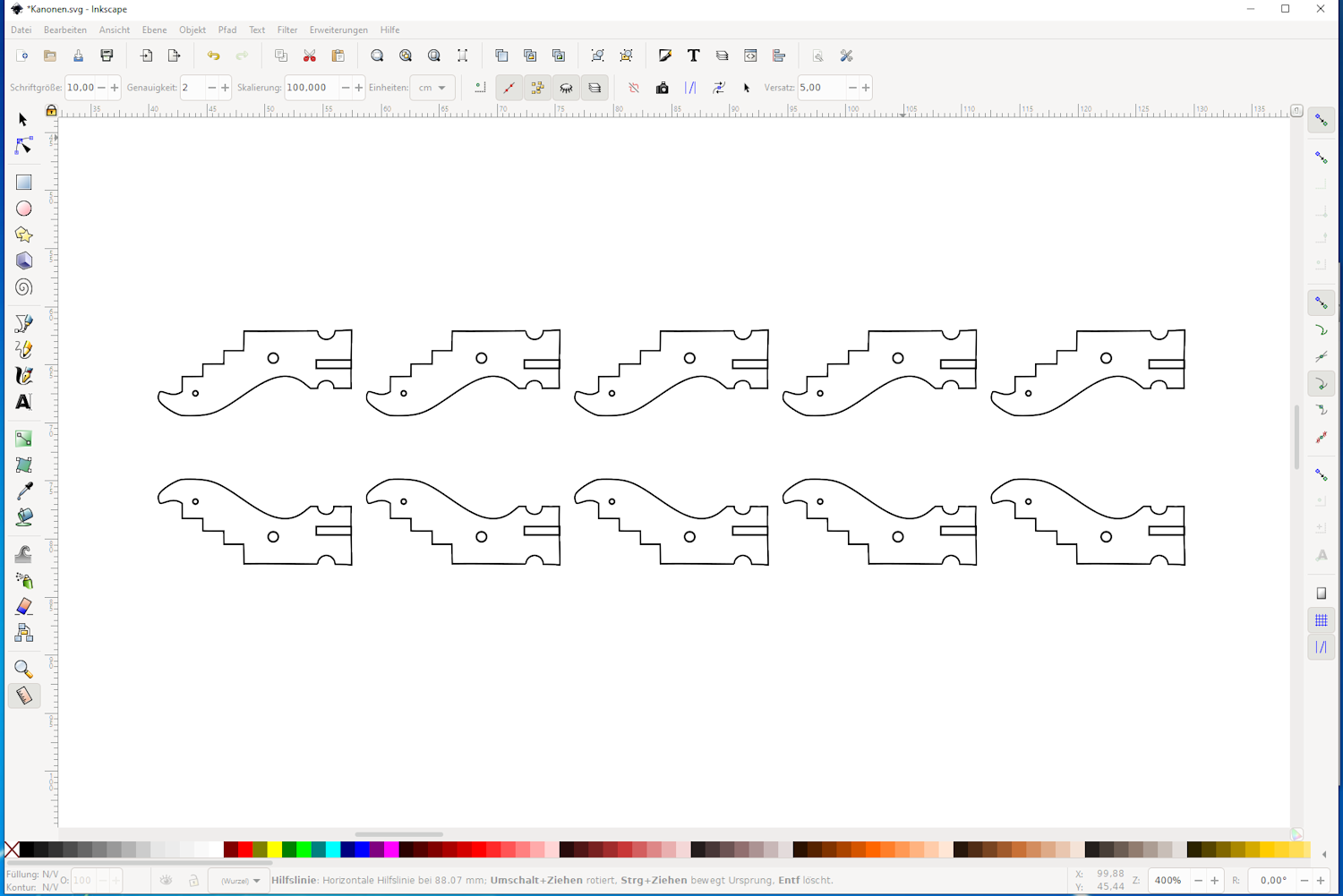Toggle snapping to grids
1343x896 pixels.
[1322, 620]
